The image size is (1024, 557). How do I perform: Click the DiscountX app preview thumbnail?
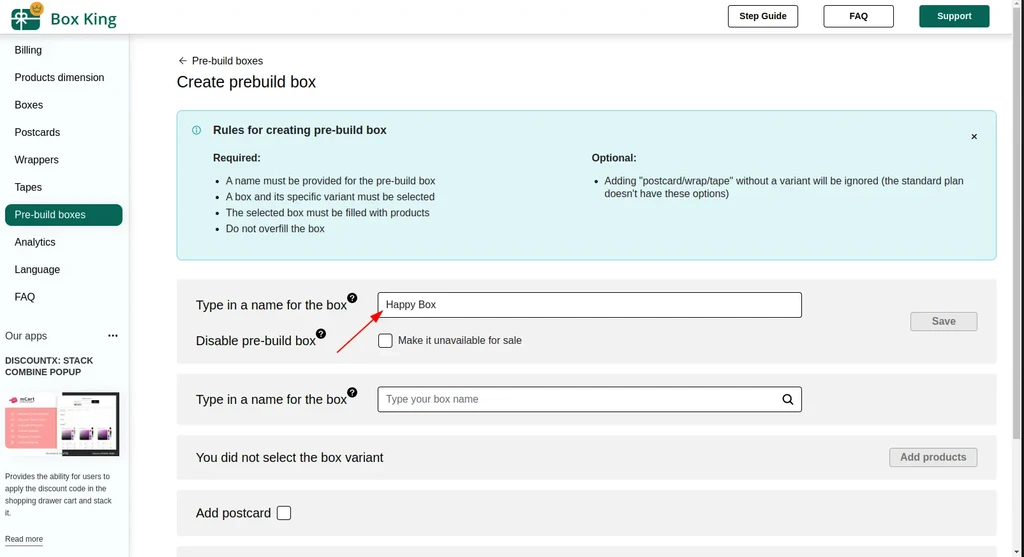pyautogui.click(x=62, y=424)
